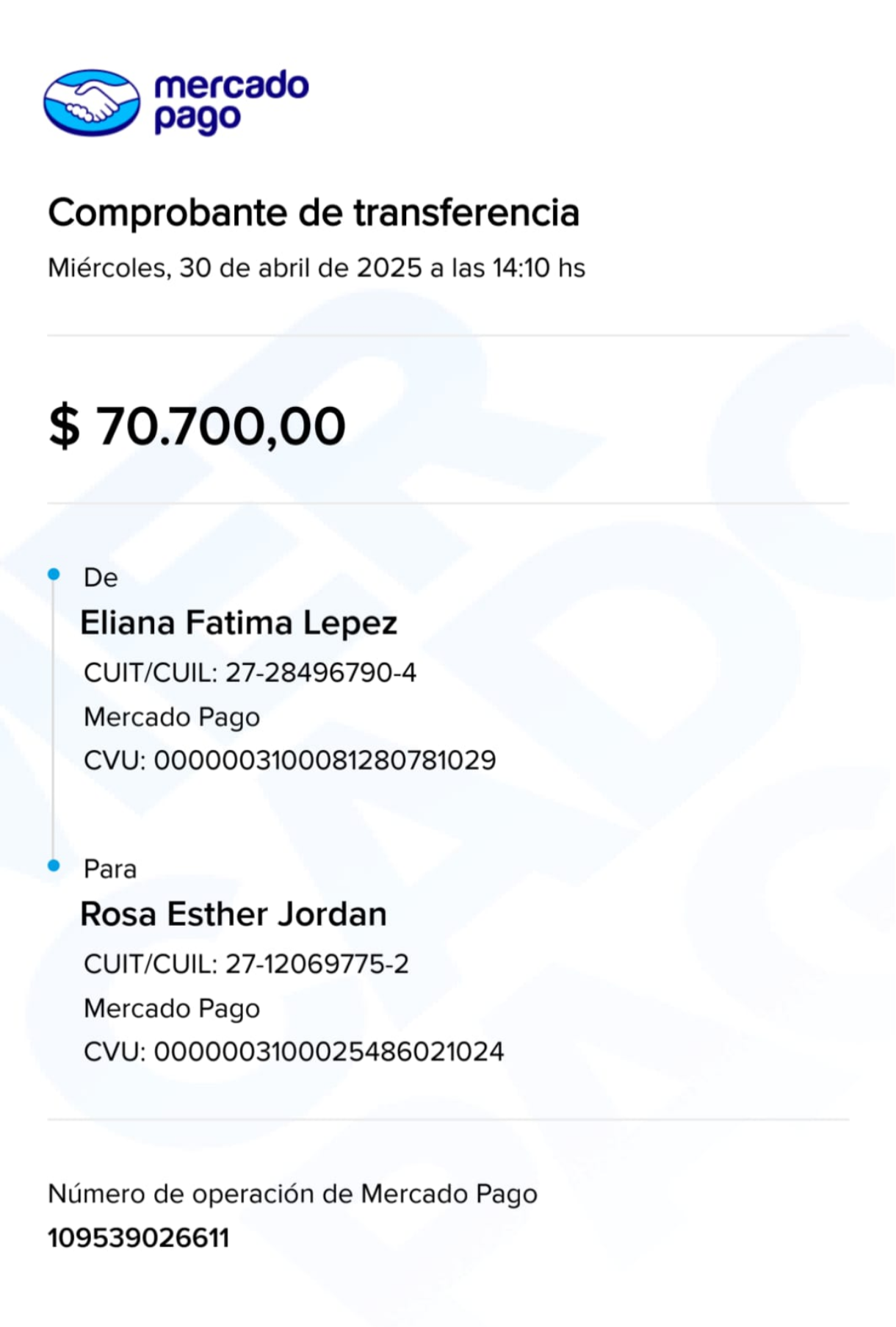Select operation number 109539026611
896x1327 pixels.
point(139,1238)
